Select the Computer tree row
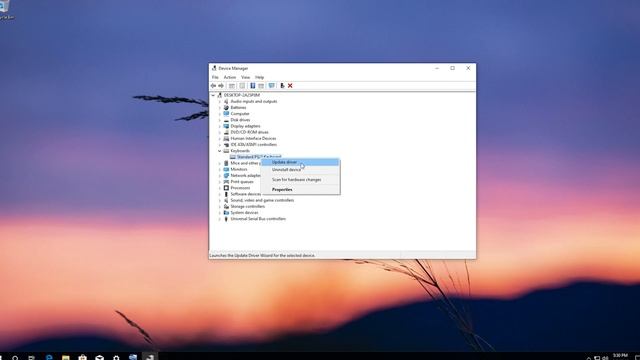The width and height of the screenshot is (640, 360). (x=240, y=113)
